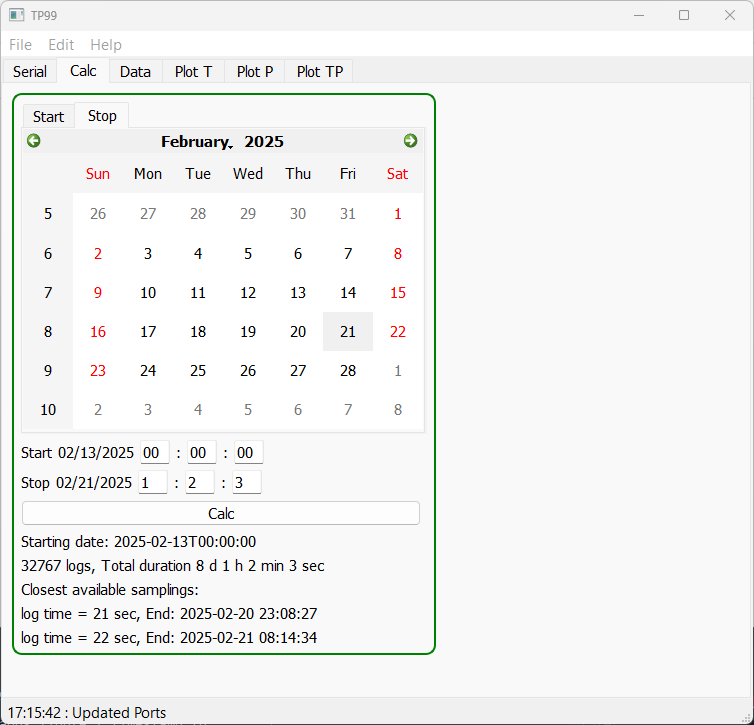Click the 2025 year in calendar header
The height and width of the screenshot is (725, 754).
[x=264, y=141]
